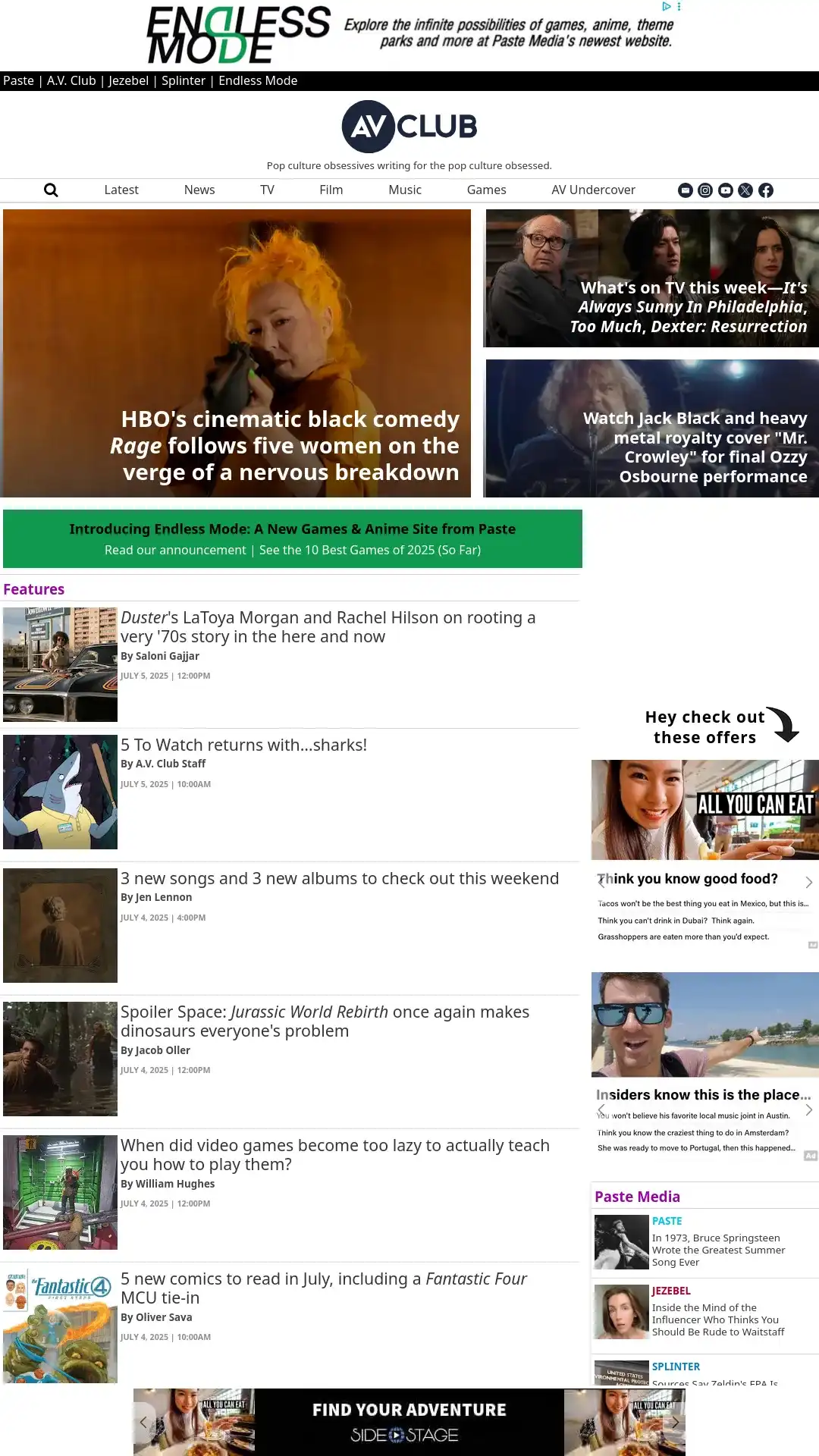The height and width of the screenshot is (1456, 819).
Task: Go back in the 'Think you know good food?' ad carousel
Action: 602,881
